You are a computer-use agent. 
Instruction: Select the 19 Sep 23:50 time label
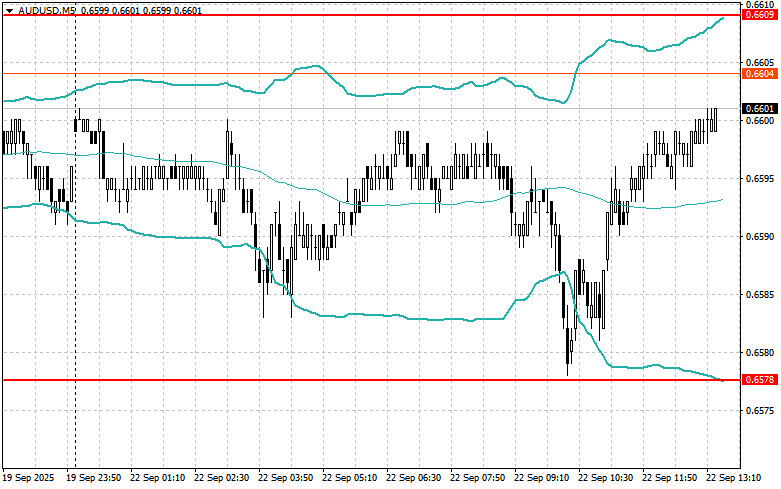94,478
